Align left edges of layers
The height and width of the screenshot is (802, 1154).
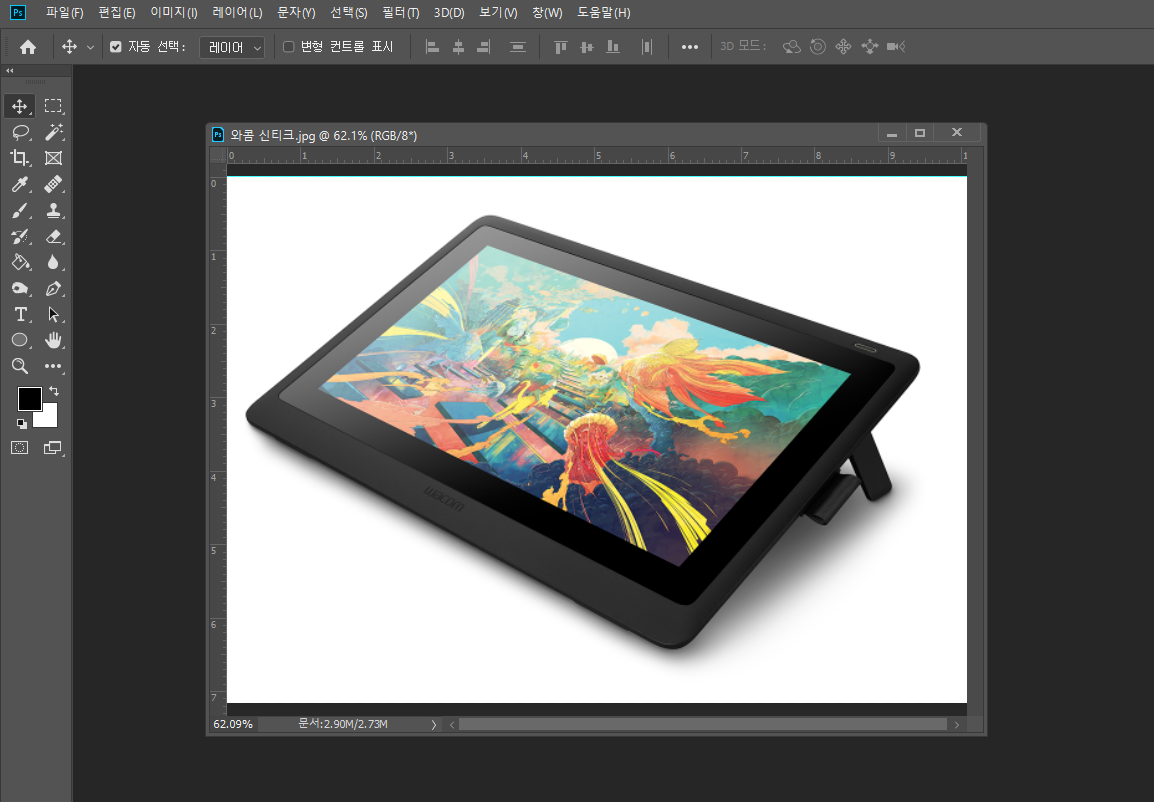coord(433,47)
